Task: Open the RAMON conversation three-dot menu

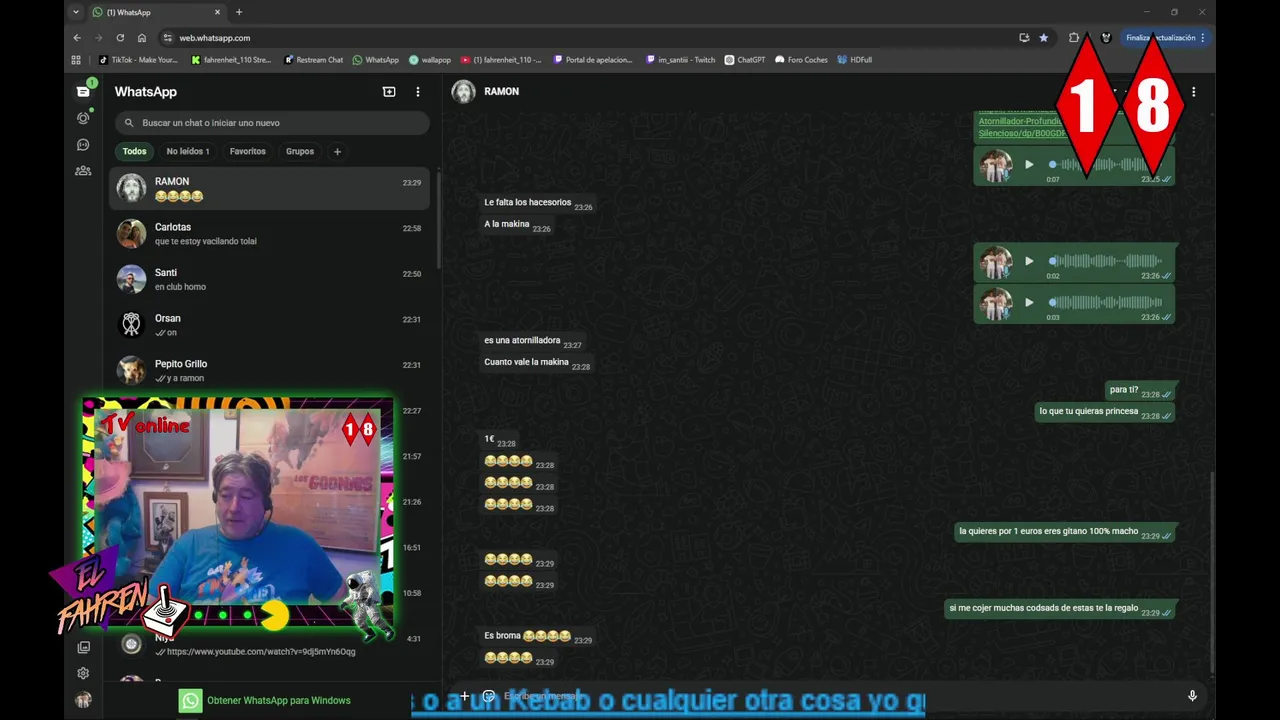Action: coord(1193,91)
